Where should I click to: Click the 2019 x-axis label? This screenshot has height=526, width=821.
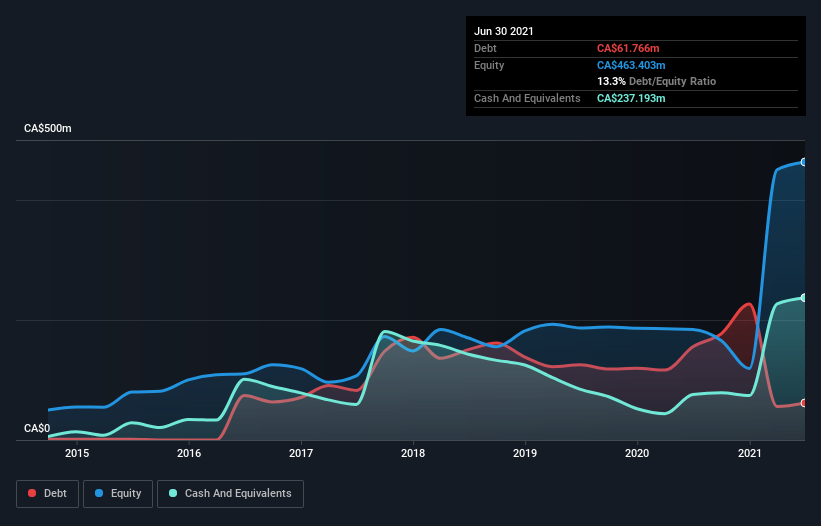coord(525,453)
